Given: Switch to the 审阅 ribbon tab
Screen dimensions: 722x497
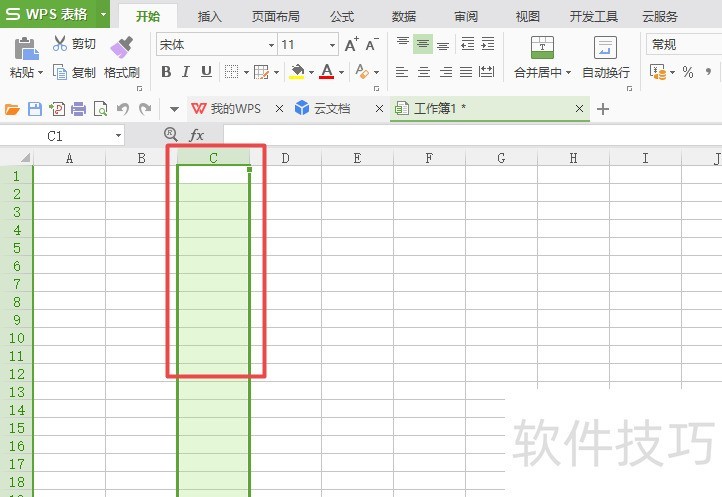Looking at the screenshot, I should coord(466,17).
